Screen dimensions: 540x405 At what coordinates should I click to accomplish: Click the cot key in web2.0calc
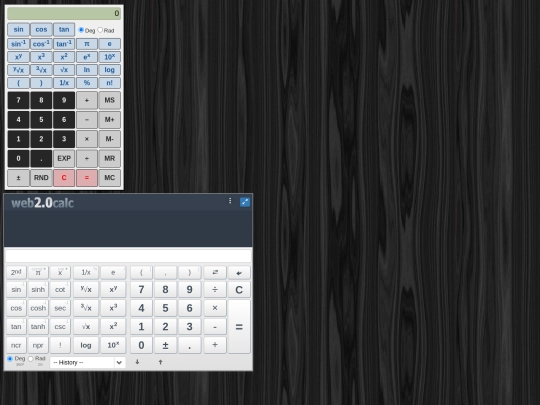tap(60, 290)
